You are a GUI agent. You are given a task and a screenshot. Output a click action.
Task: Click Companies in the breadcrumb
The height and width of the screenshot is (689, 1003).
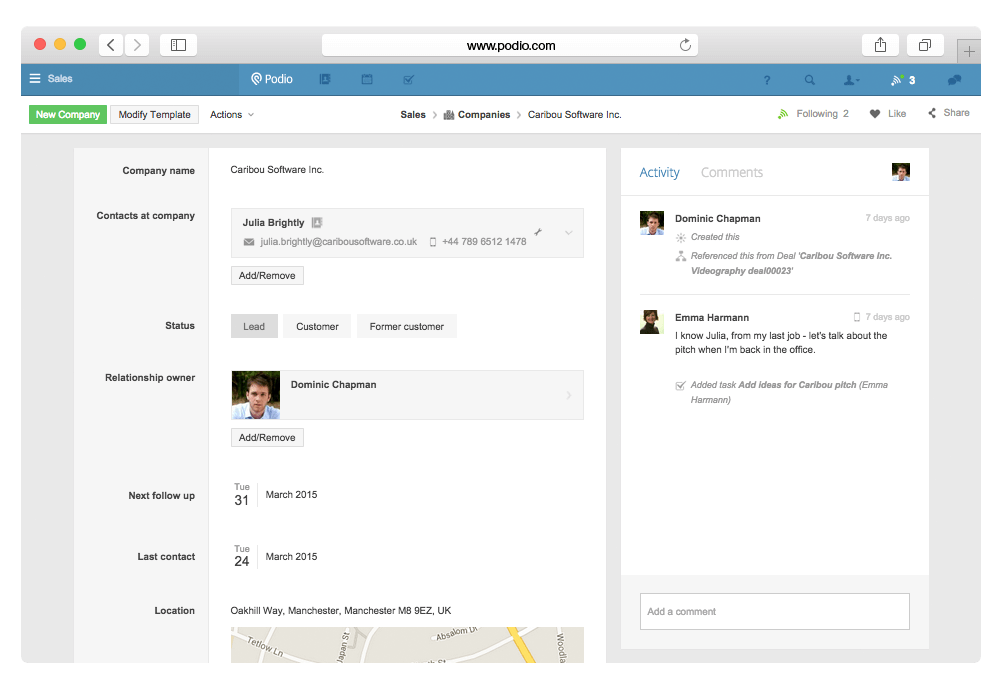tap(484, 115)
